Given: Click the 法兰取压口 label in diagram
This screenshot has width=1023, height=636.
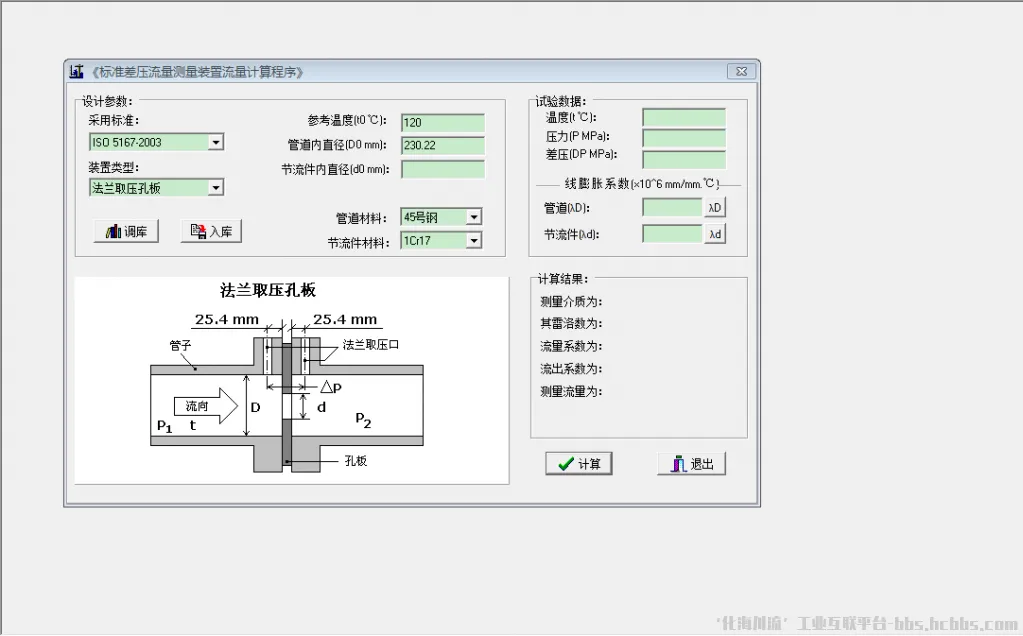Looking at the screenshot, I should [371, 344].
